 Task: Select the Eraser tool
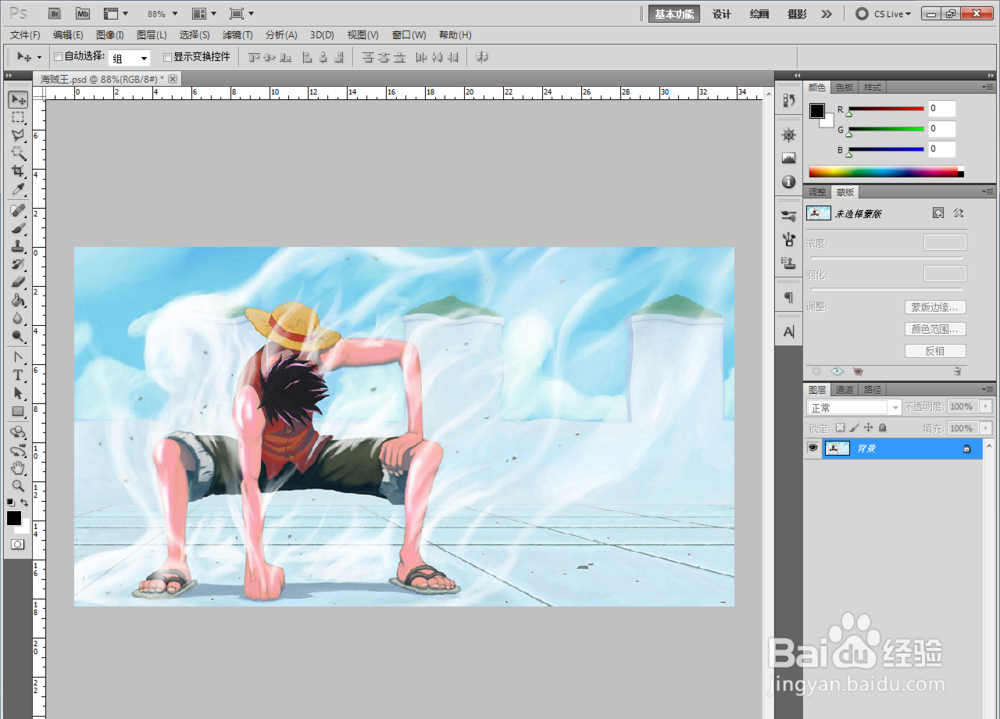(x=18, y=282)
